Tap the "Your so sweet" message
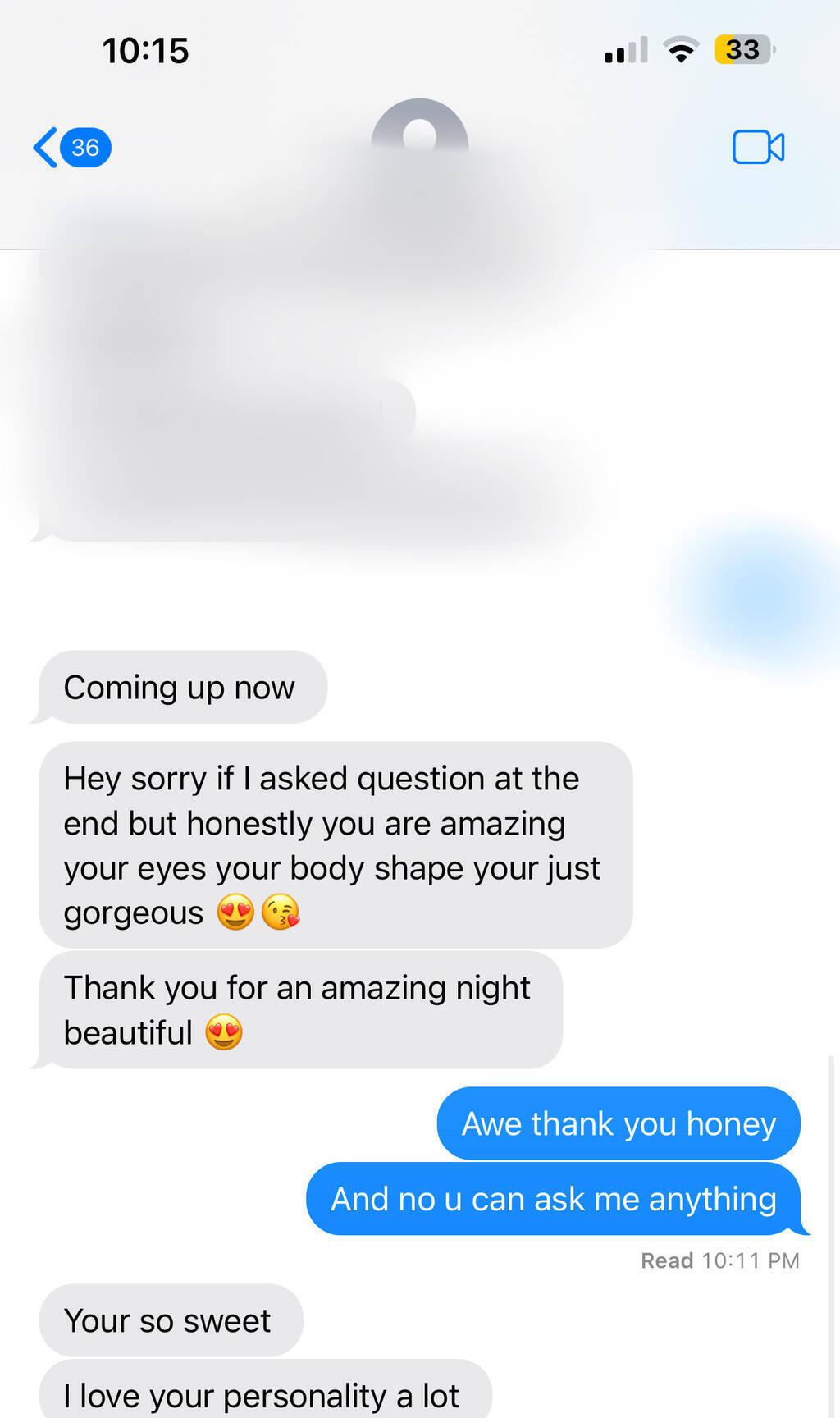Image resolution: width=840 pixels, height=1418 pixels. [x=171, y=1320]
